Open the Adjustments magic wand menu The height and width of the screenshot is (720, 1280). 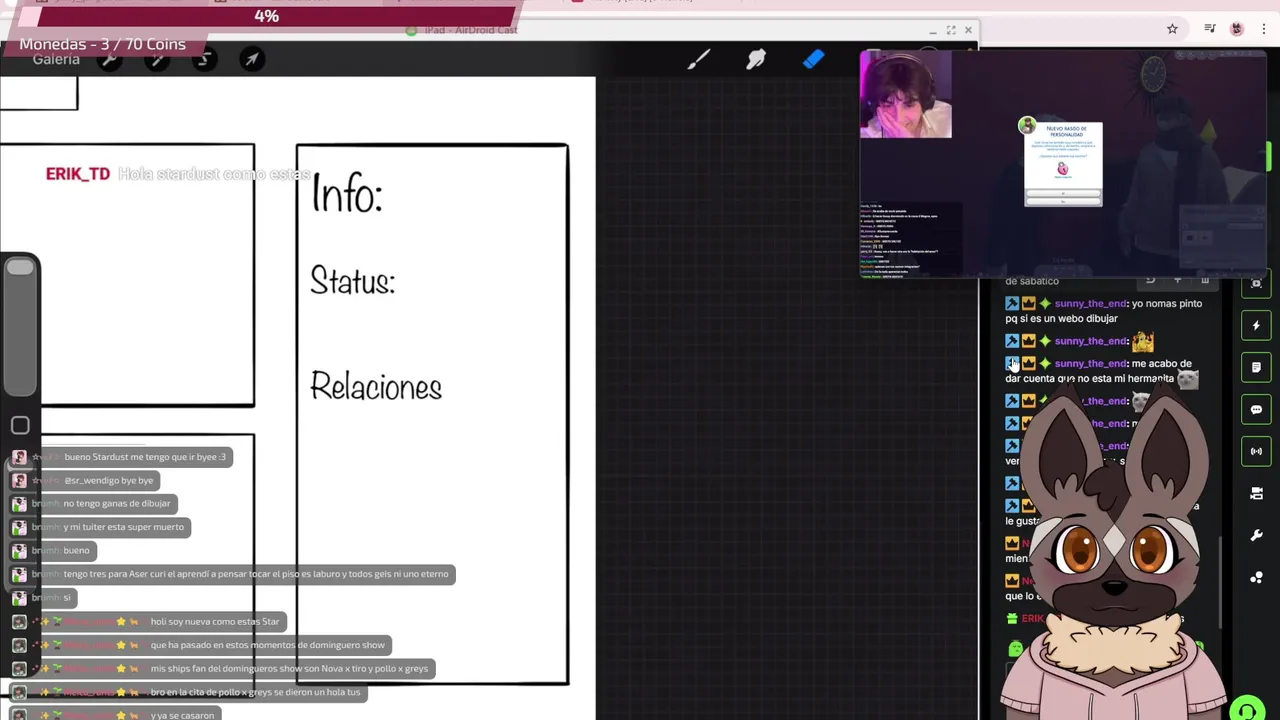(156, 60)
